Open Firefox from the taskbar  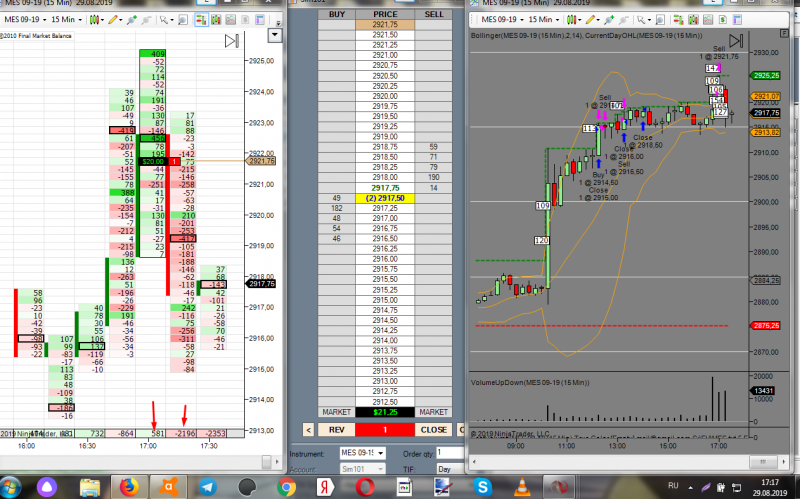pos(129,487)
